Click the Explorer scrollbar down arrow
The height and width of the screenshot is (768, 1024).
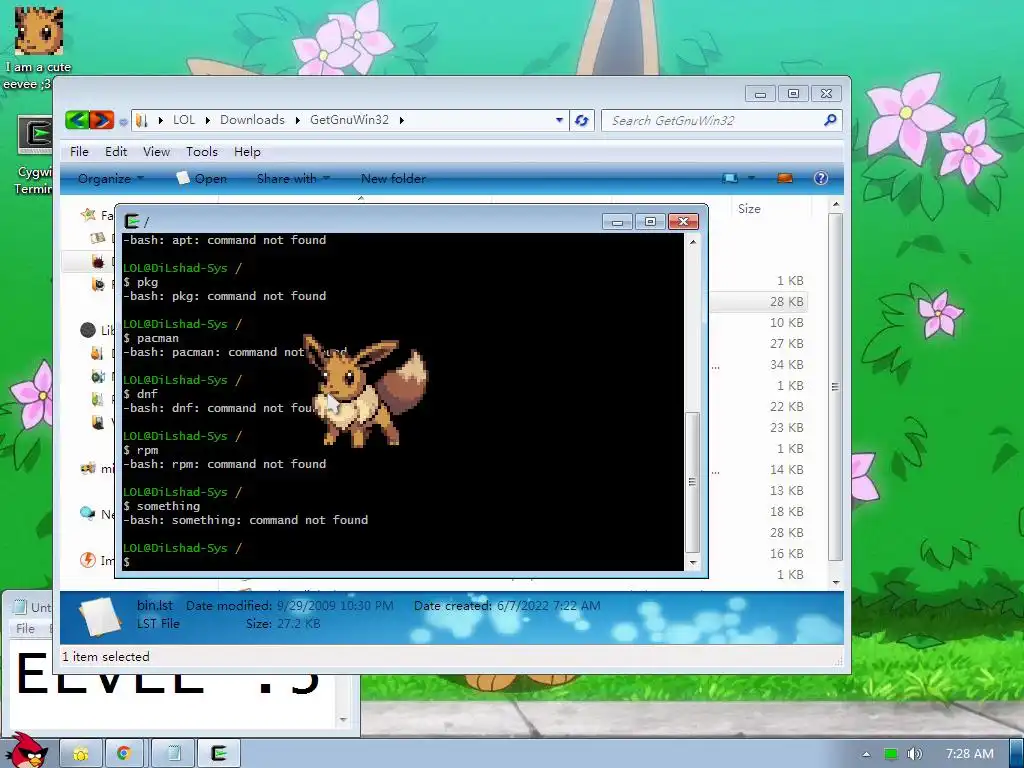[835, 581]
